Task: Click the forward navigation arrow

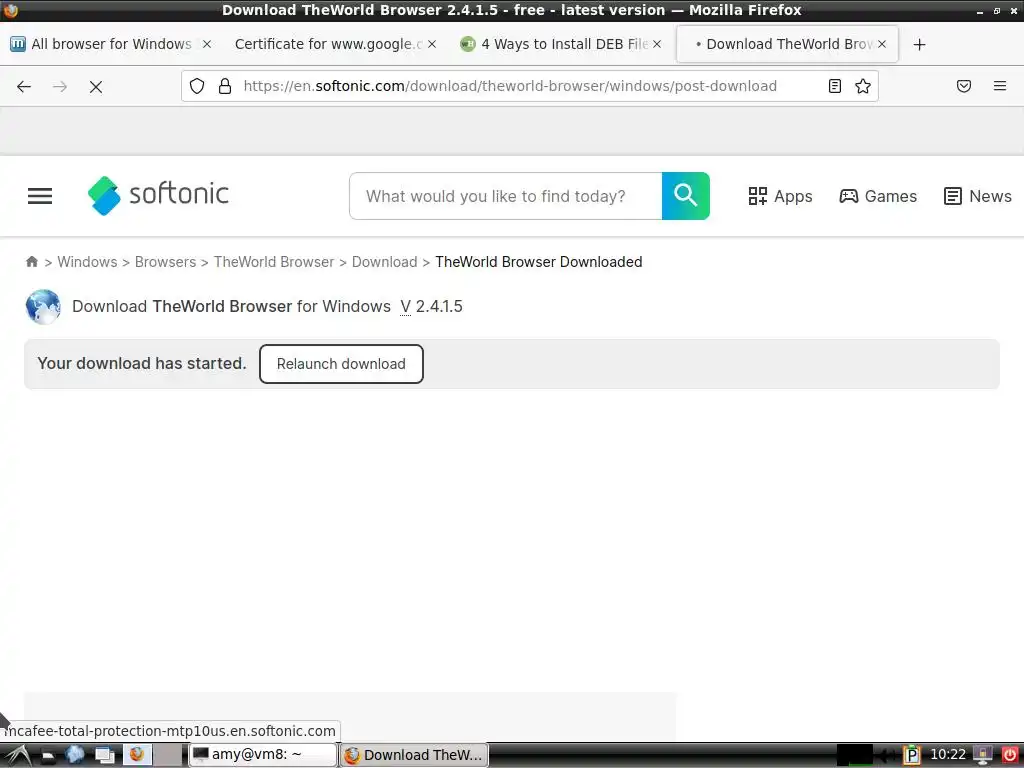Action: [x=60, y=86]
